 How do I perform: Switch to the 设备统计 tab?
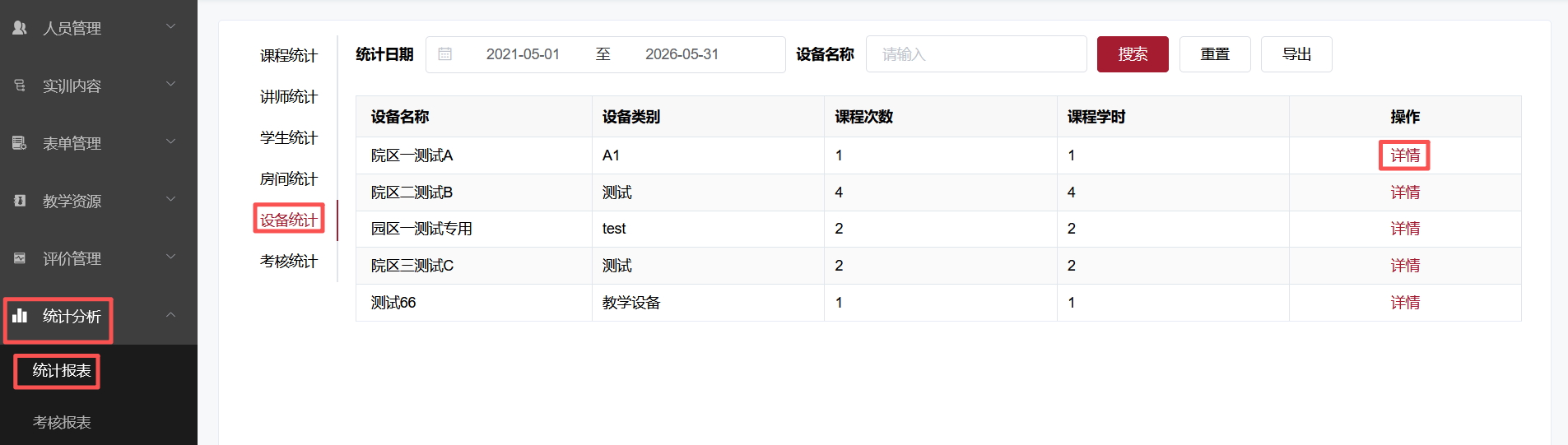point(288,220)
